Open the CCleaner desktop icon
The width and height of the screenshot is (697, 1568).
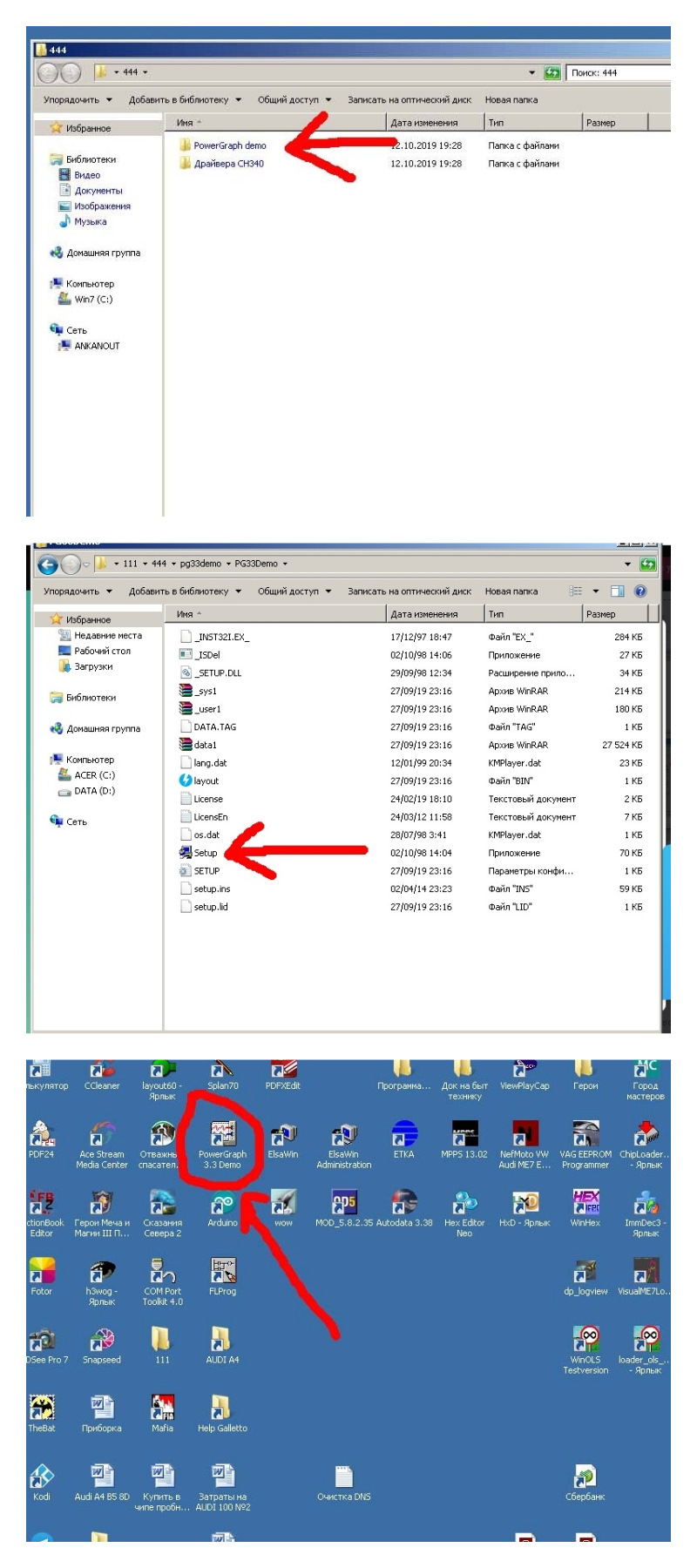[102, 1068]
